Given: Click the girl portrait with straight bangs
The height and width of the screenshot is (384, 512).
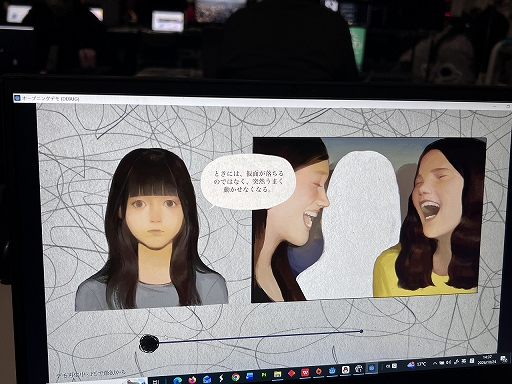Looking at the screenshot, I should point(152,230).
